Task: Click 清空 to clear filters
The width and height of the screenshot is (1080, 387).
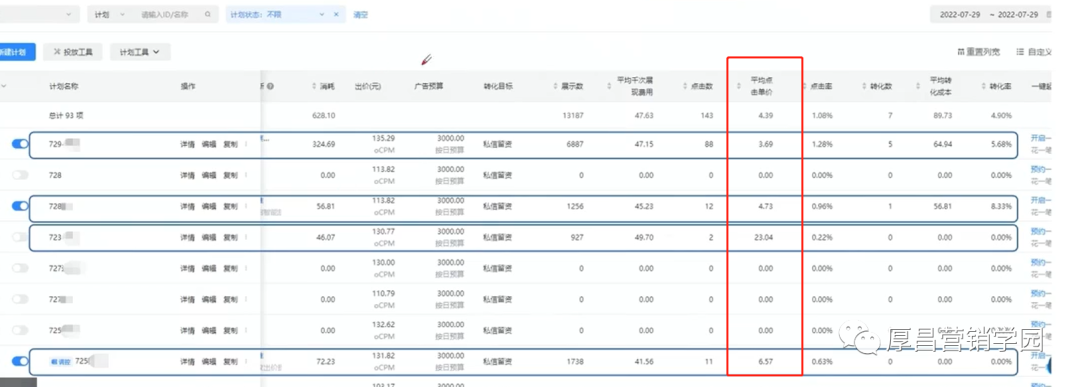Action: coord(360,14)
